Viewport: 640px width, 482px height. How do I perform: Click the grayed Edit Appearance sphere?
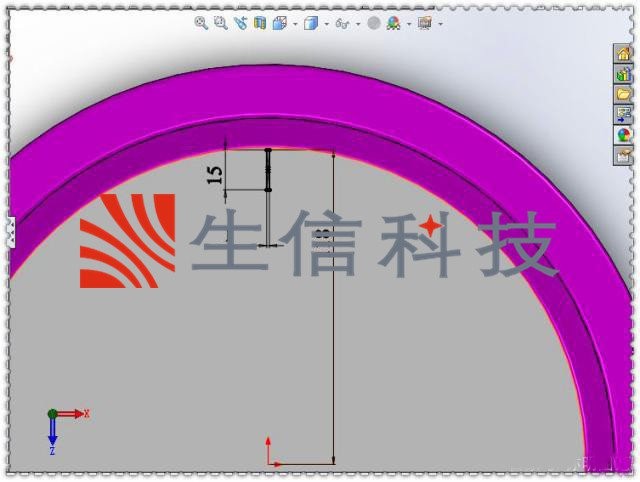(x=374, y=23)
